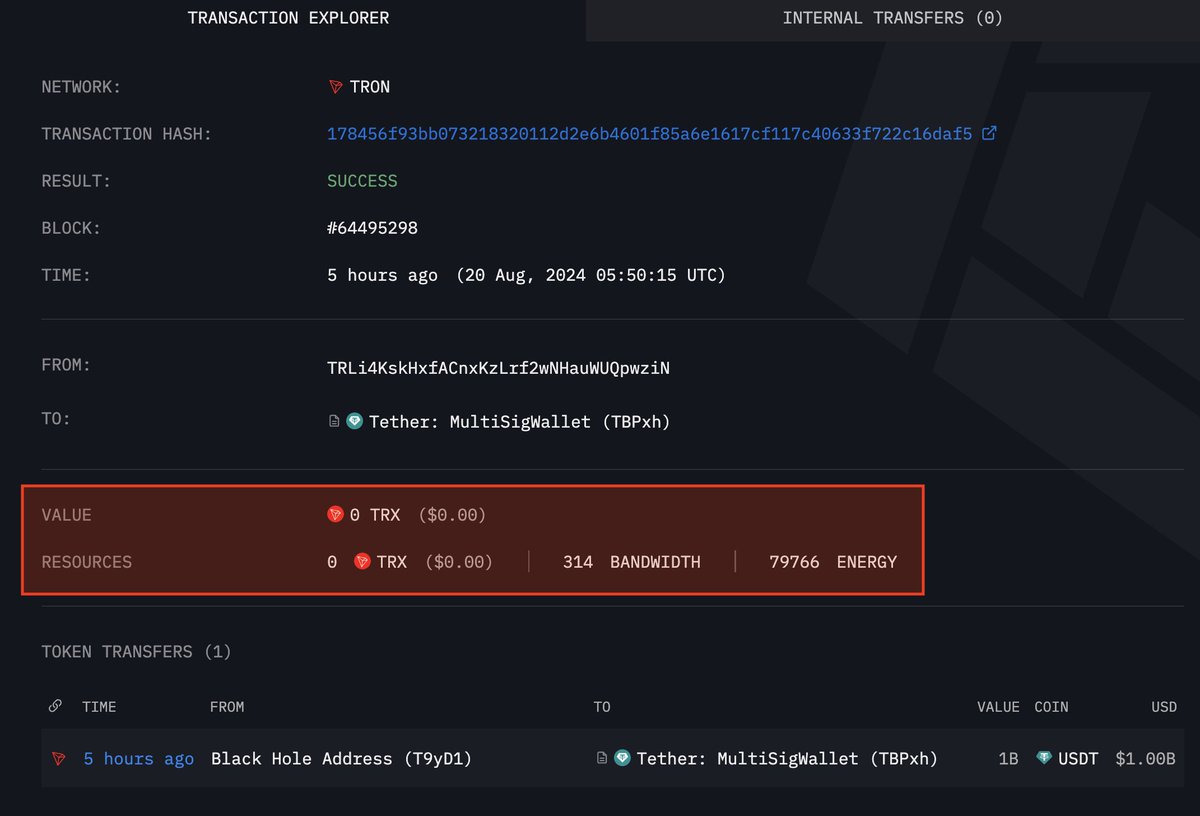Click the TRX coin icon in RESOURCES row
Viewport: 1200px width, 816px height.
click(362, 562)
